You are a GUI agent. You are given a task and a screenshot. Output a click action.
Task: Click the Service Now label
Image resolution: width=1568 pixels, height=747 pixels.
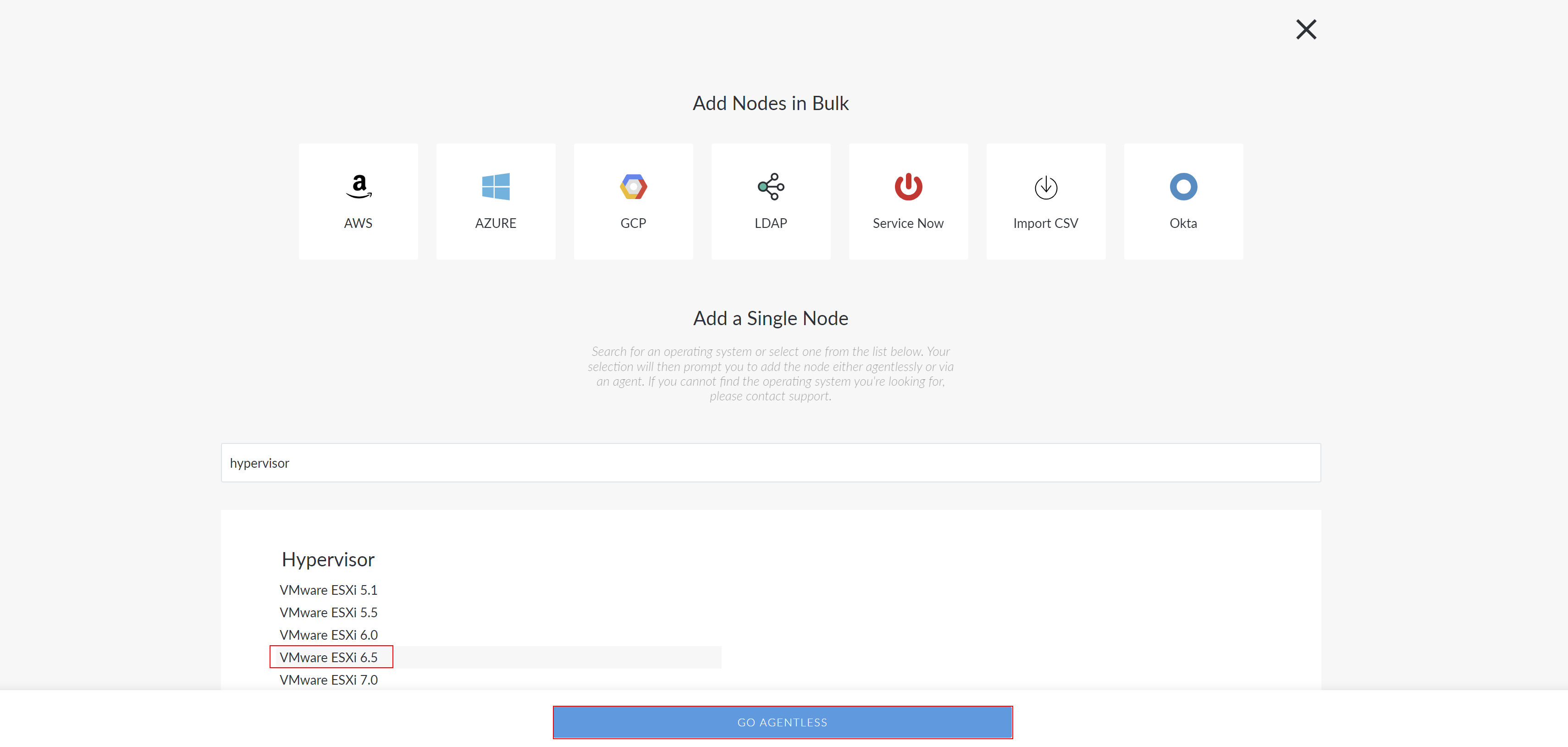[908, 223]
